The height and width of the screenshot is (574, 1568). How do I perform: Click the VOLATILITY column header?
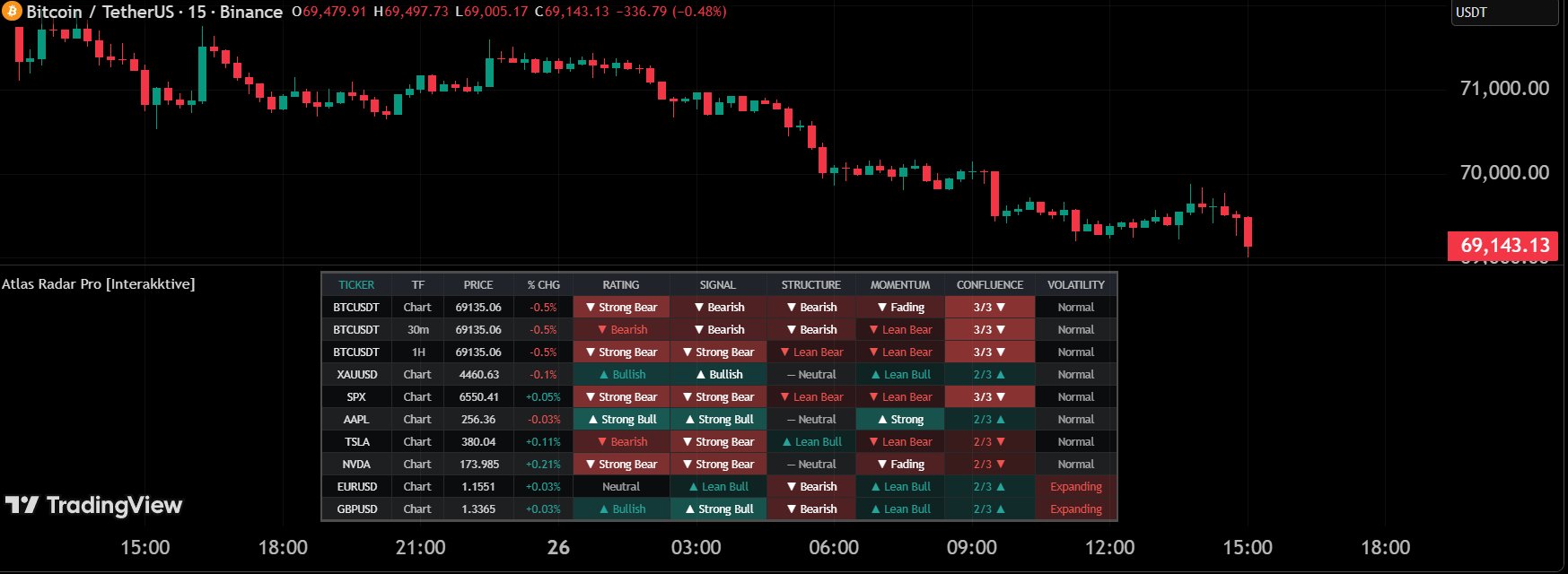tap(1075, 284)
